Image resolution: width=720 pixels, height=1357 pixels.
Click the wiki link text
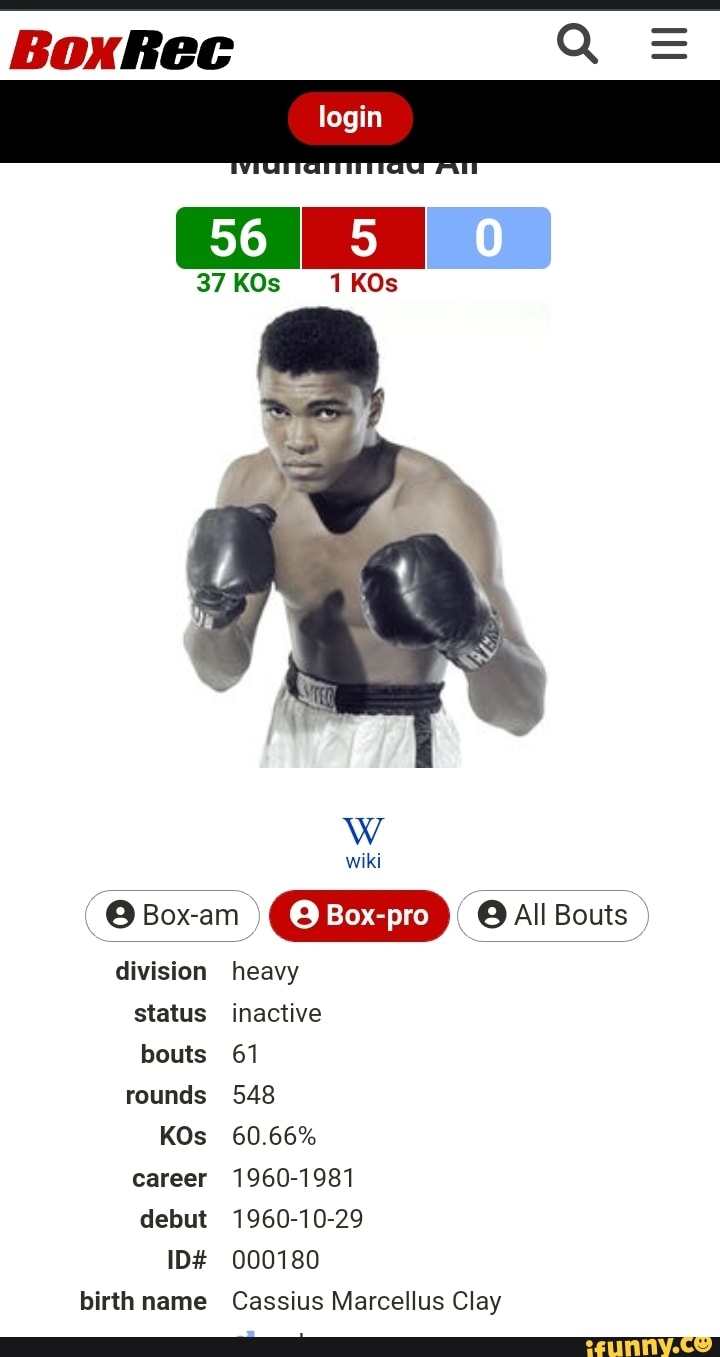(363, 861)
